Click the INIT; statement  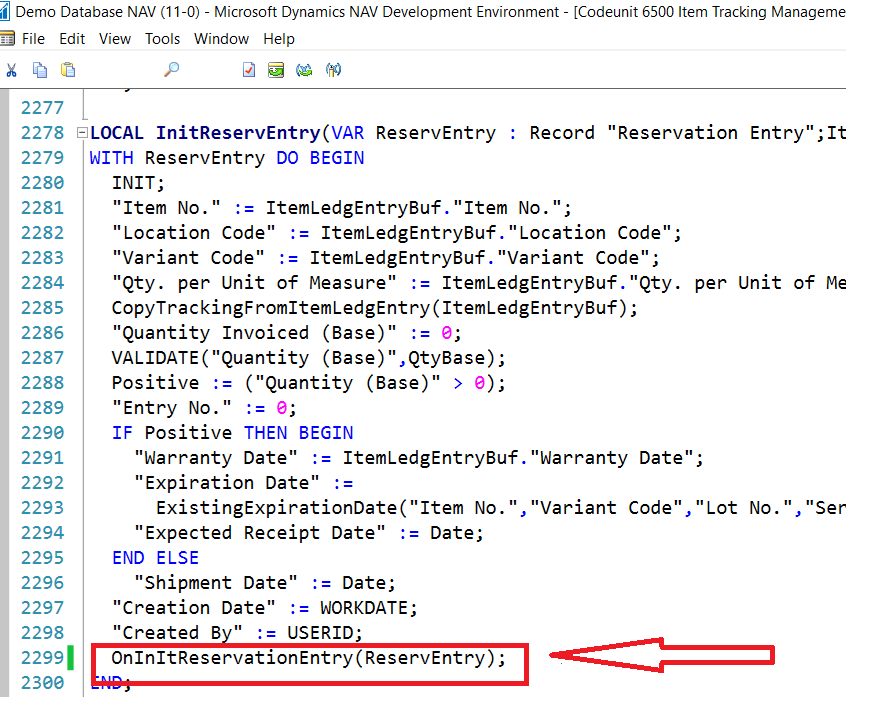138,183
